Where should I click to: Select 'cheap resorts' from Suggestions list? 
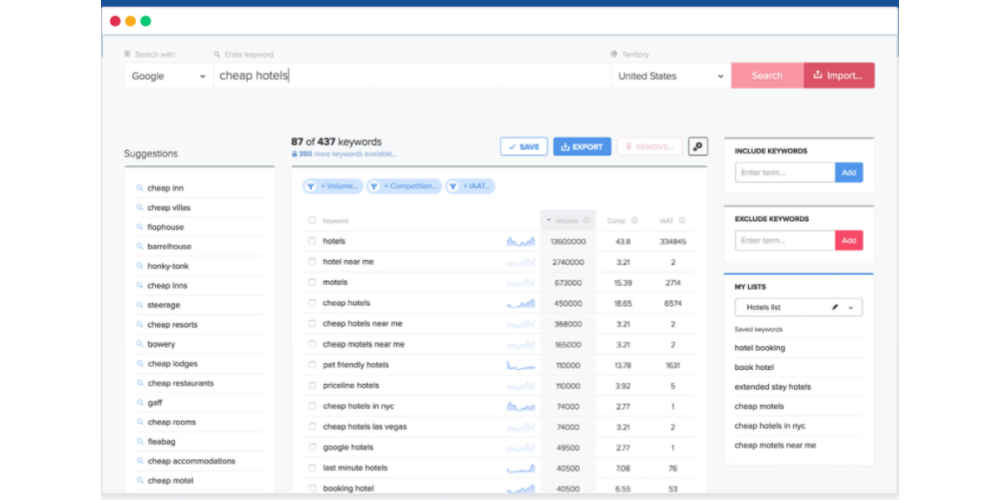coord(172,325)
